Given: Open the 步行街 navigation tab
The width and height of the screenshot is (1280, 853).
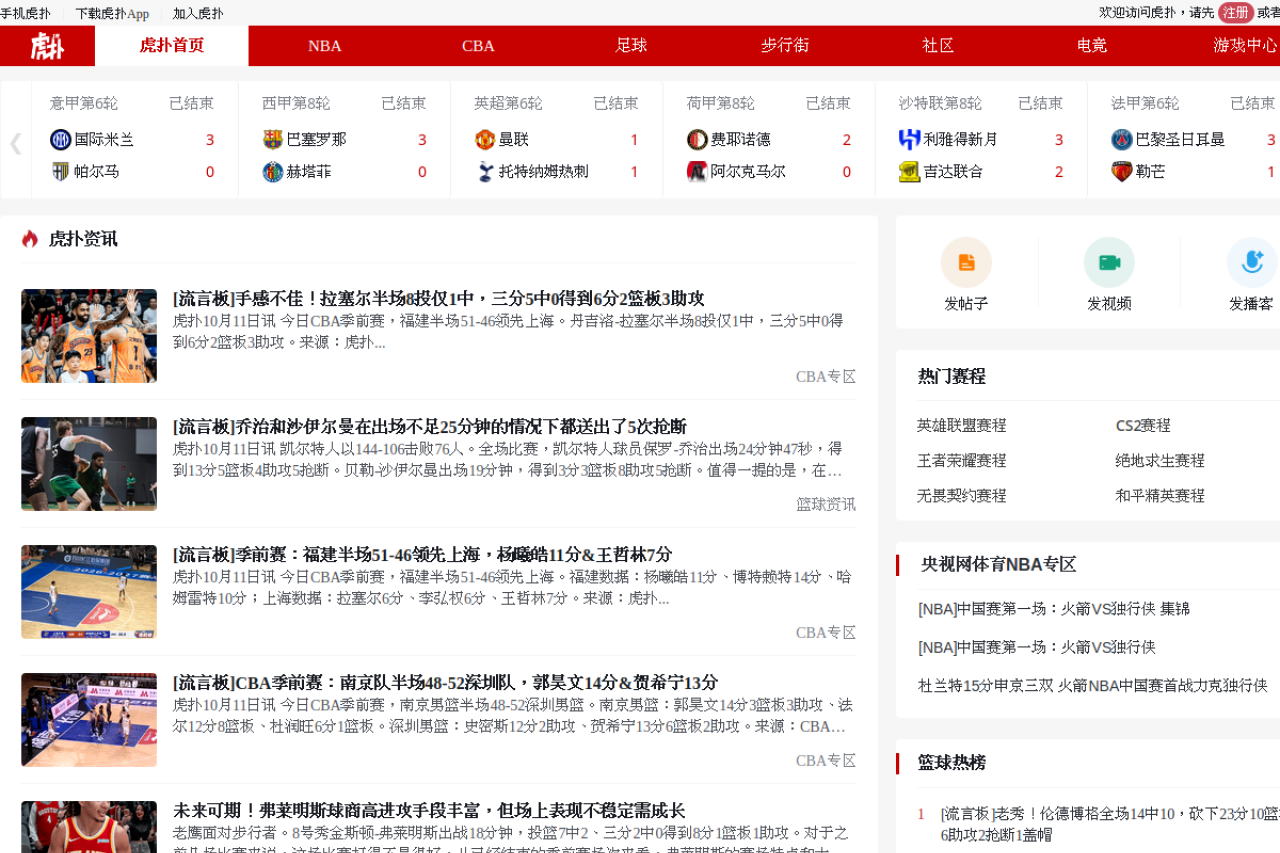Looking at the screenshot, I should point(785,46).
